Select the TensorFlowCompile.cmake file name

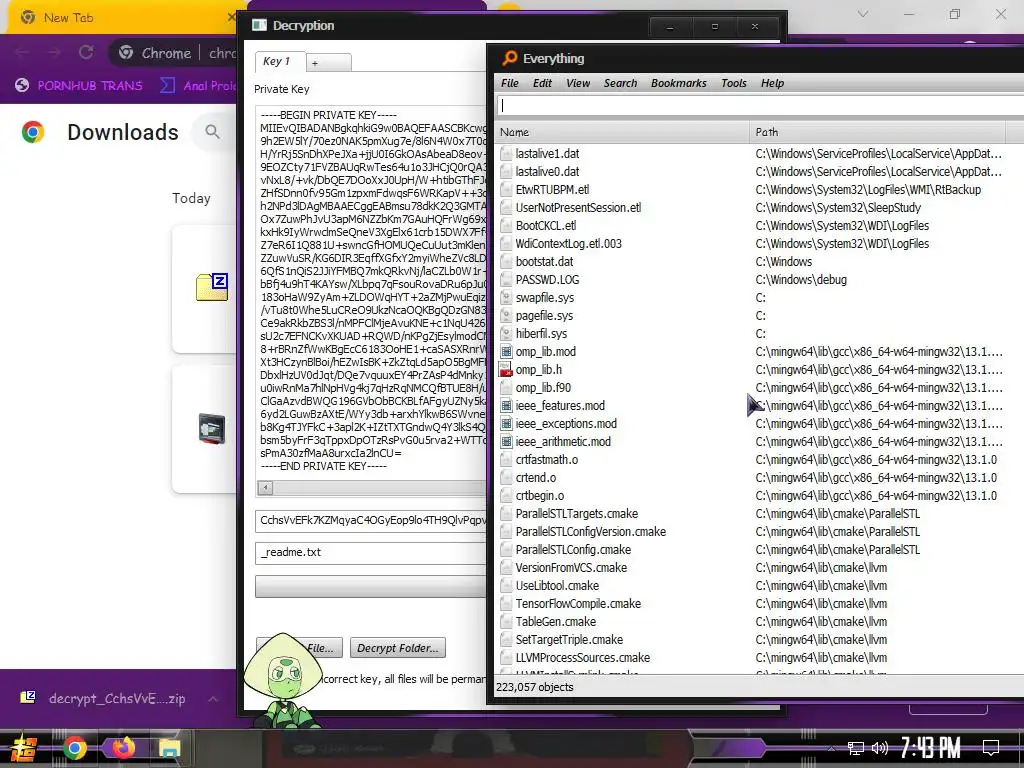[578, 604]
